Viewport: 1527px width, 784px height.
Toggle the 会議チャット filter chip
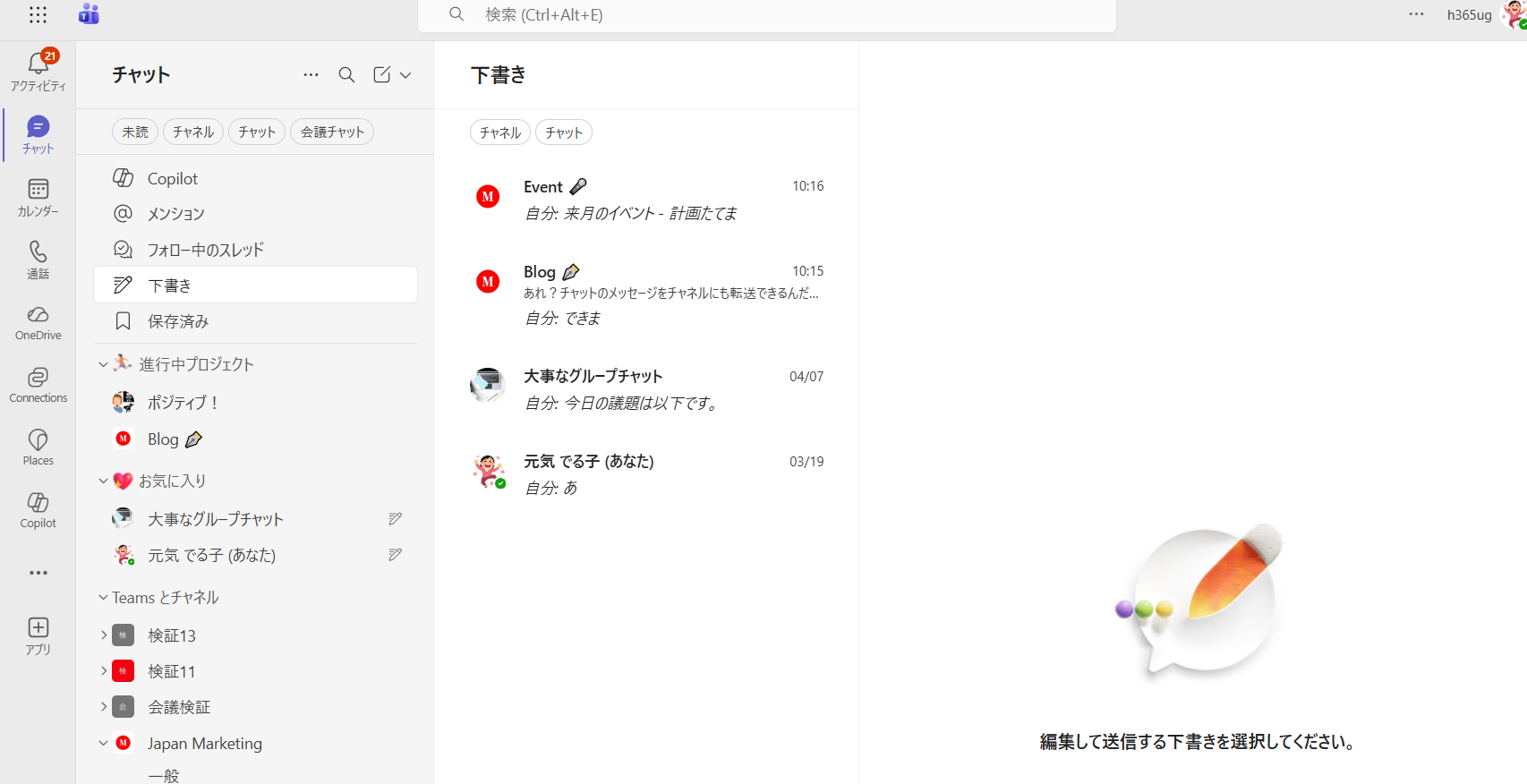[332, 132]
